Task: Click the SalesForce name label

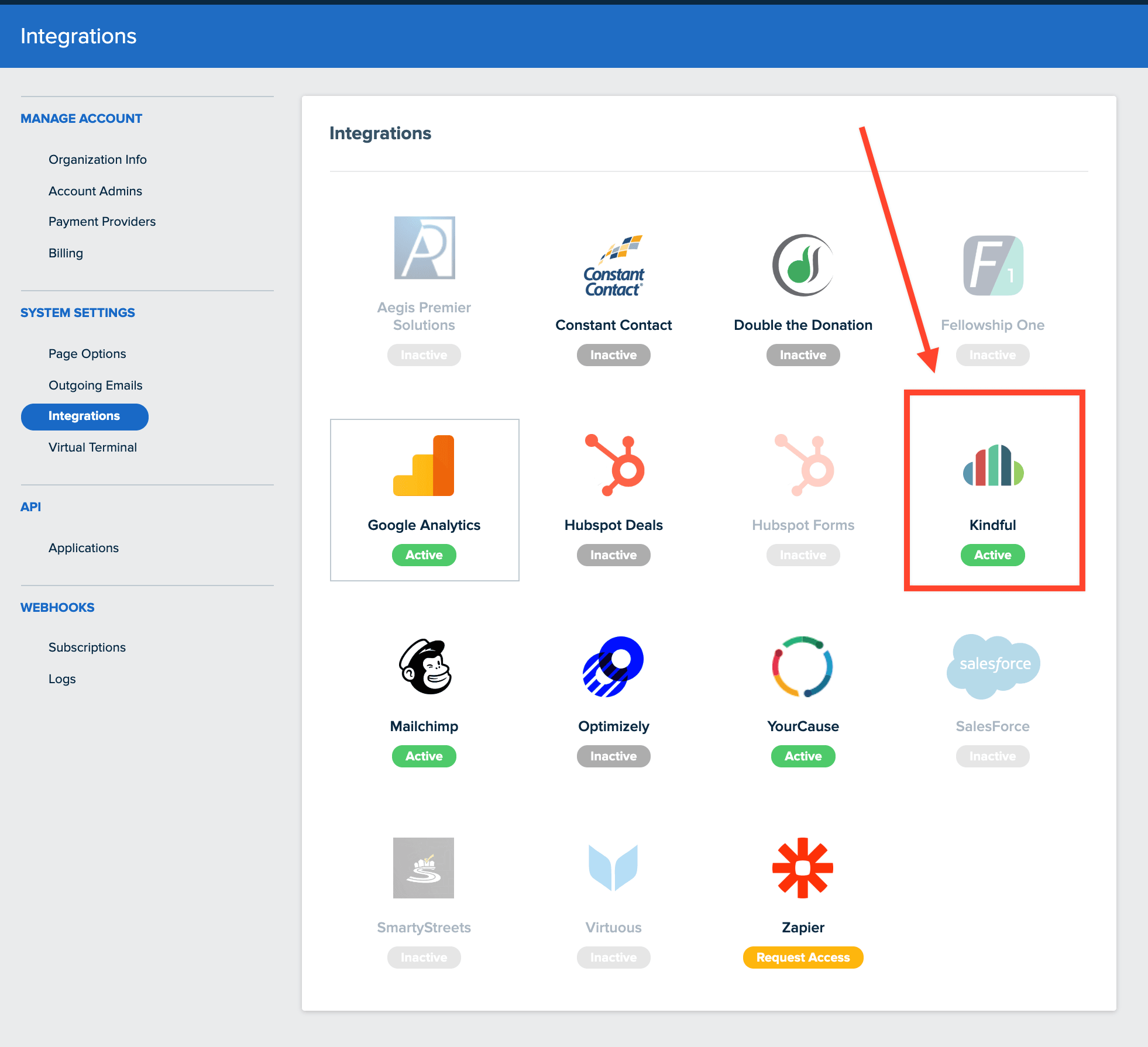Action: pyautogui.click(x=993, y=726)
